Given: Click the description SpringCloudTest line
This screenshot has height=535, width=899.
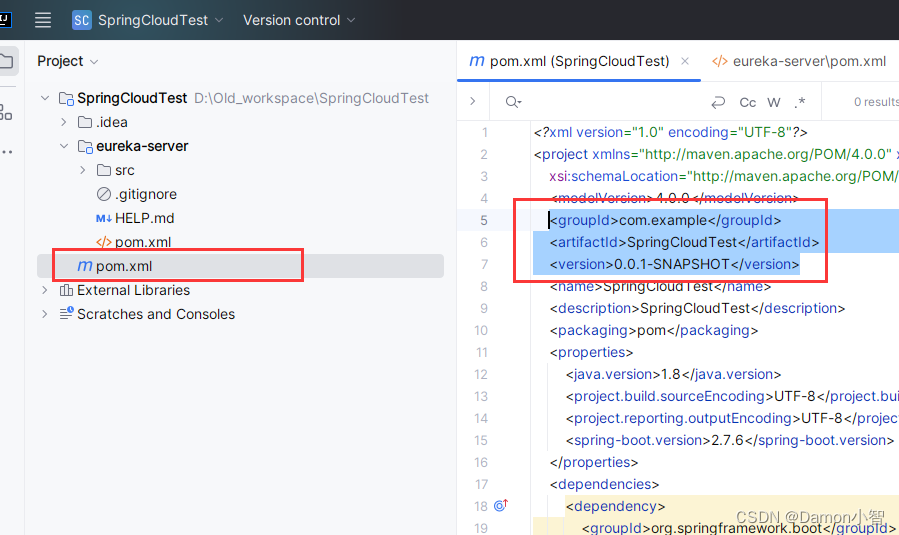Looking at the screenshot, I should 697,308.
